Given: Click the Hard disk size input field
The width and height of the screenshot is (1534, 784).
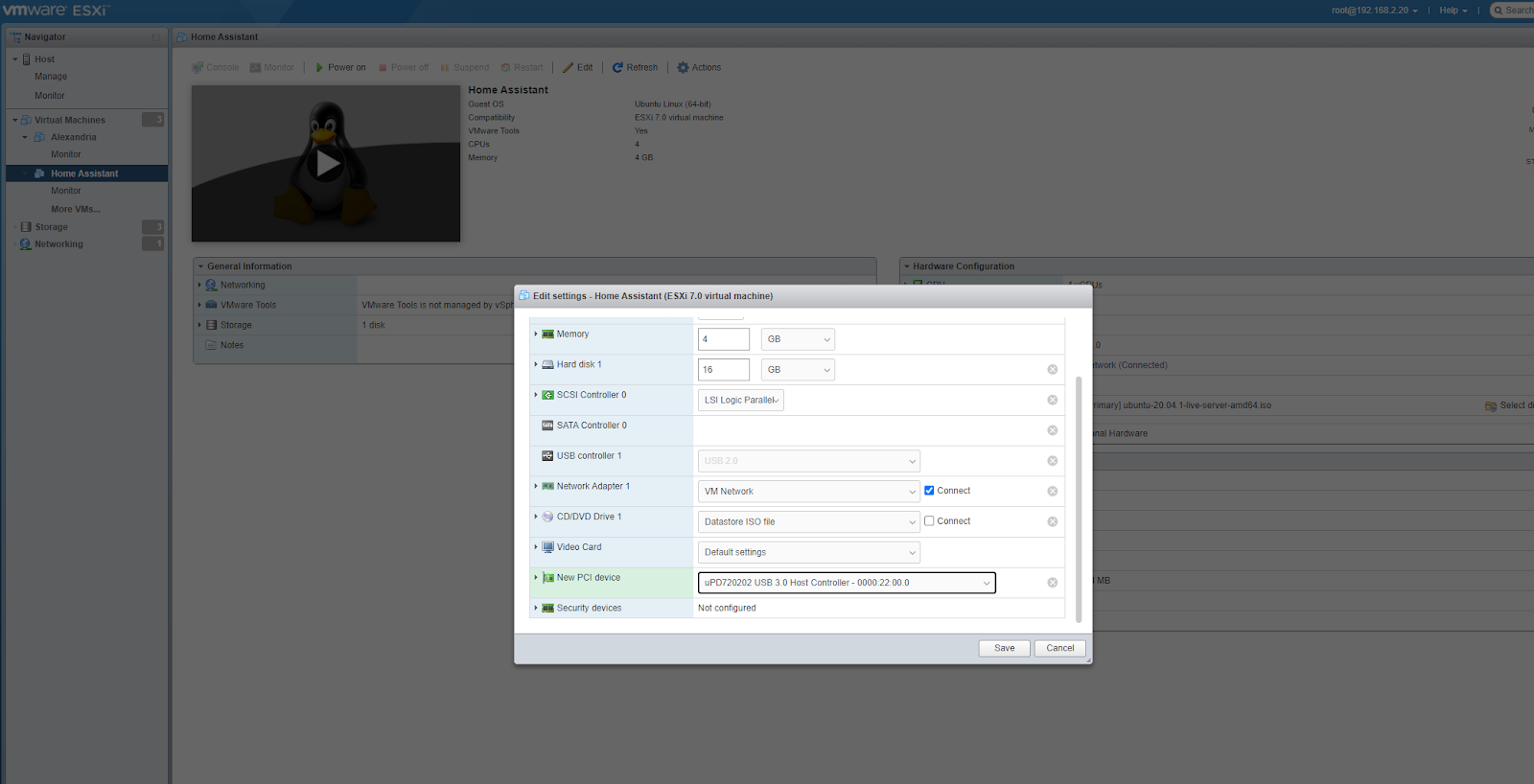Looking at the screenshot, I should [723, 370].
